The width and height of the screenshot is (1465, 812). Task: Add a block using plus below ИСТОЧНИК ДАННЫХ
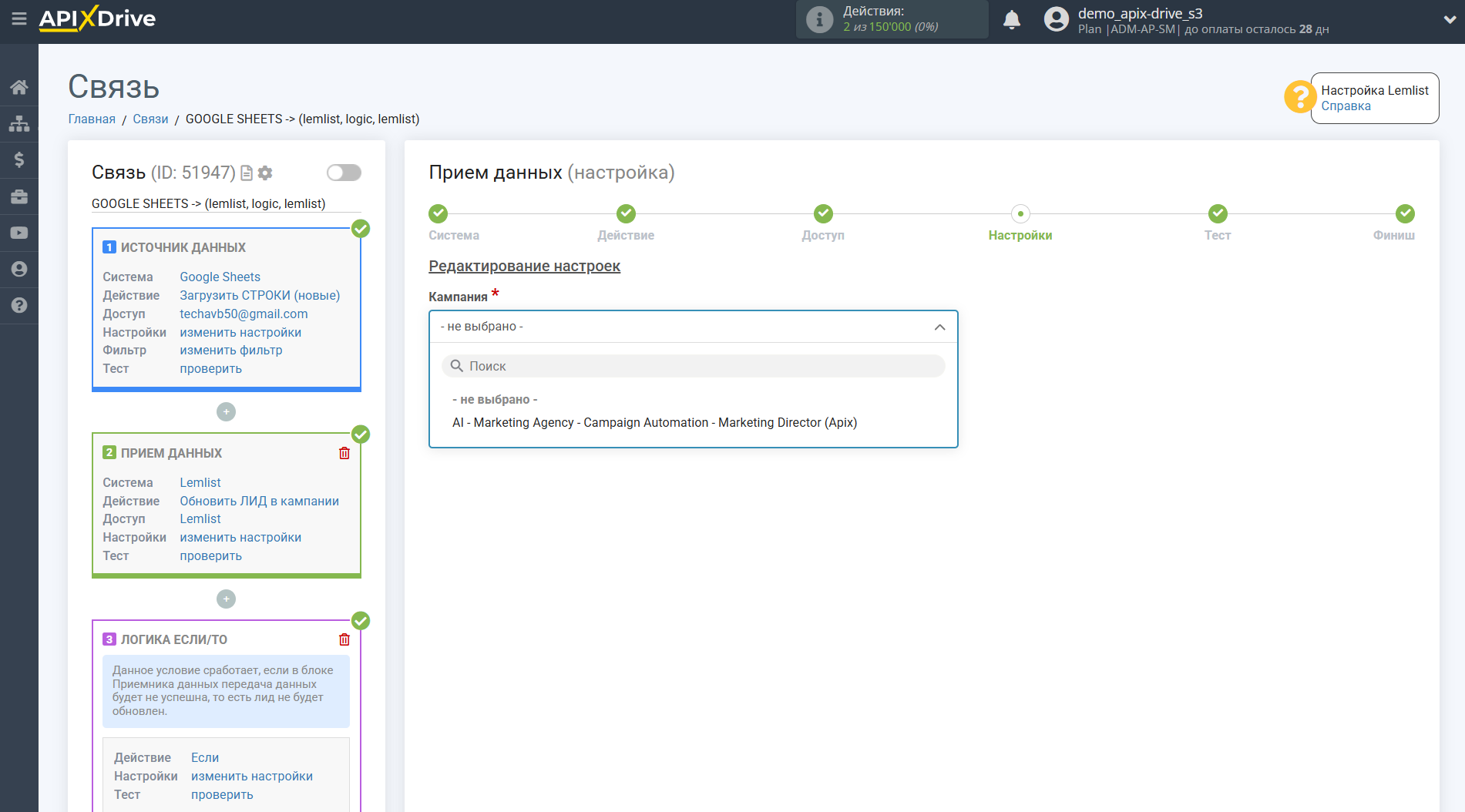[226, 412]
